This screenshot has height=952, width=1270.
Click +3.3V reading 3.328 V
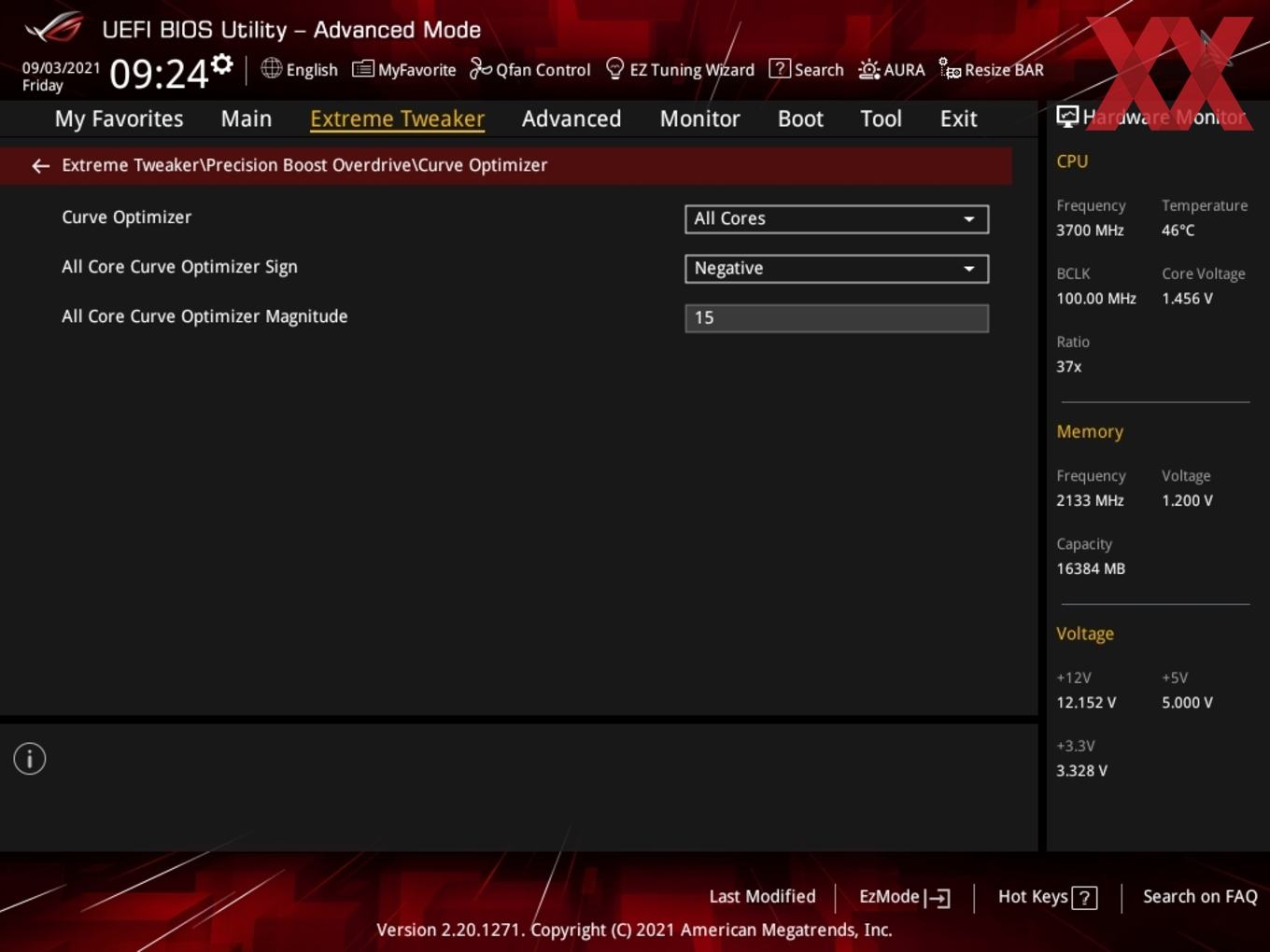pyautogui.click(x=1081, y=771)
